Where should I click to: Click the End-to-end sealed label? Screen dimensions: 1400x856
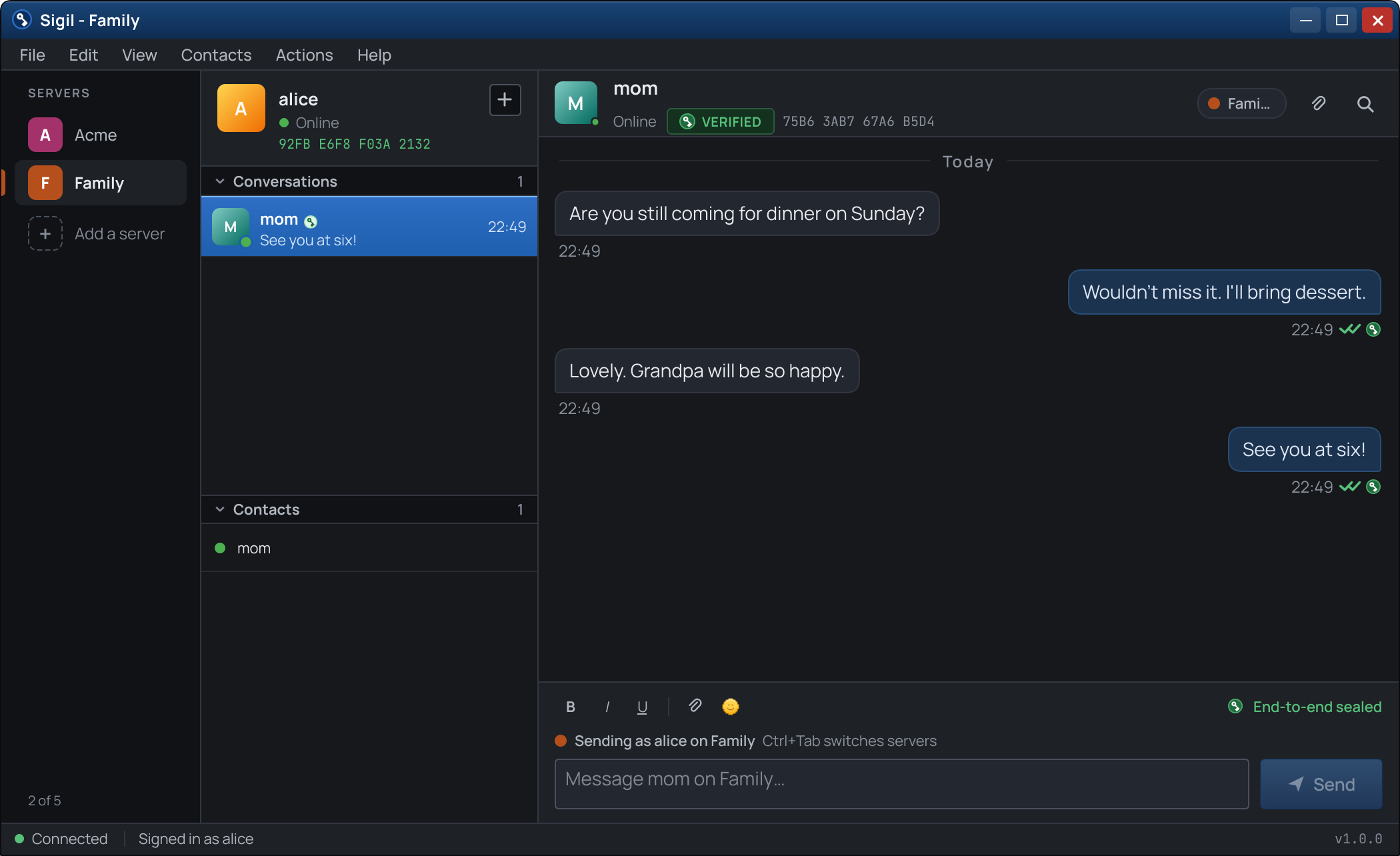point(1317,707)
